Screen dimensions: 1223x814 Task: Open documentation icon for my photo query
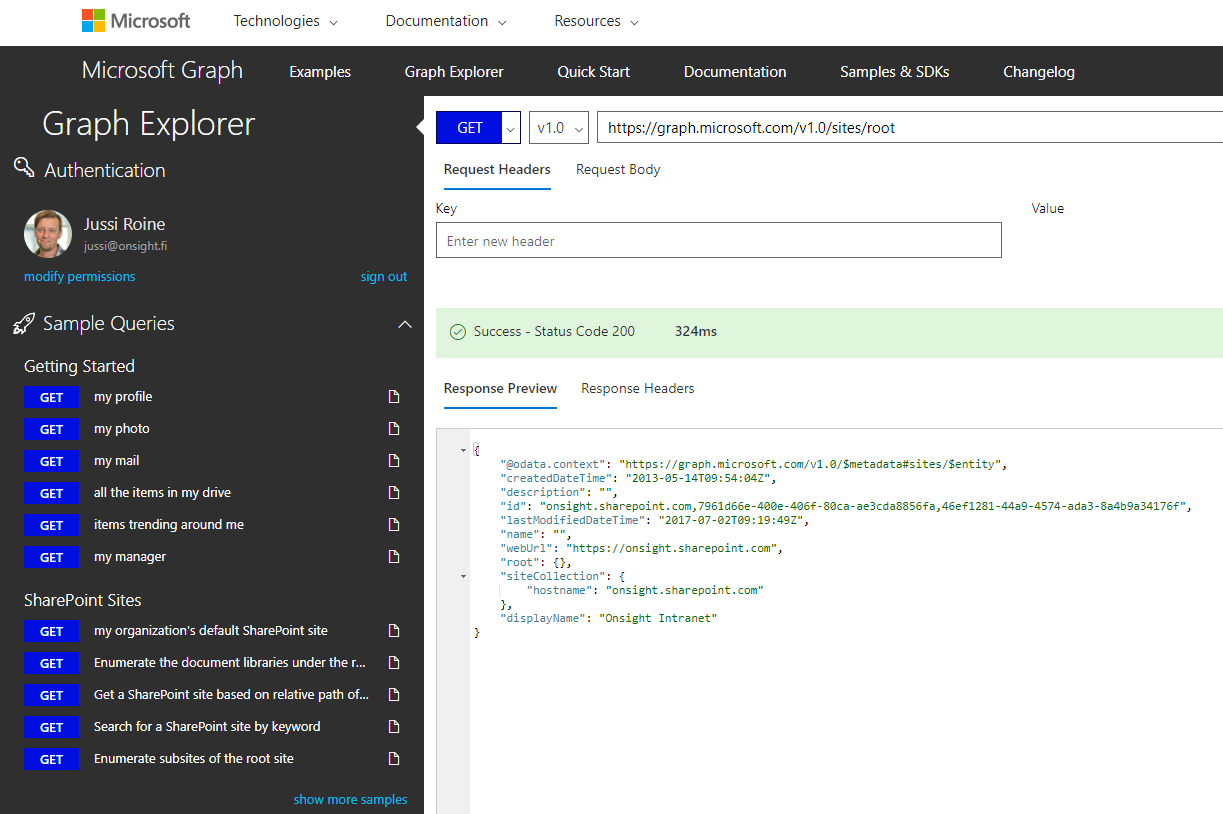pyautogui.click(x=394, y=429)
